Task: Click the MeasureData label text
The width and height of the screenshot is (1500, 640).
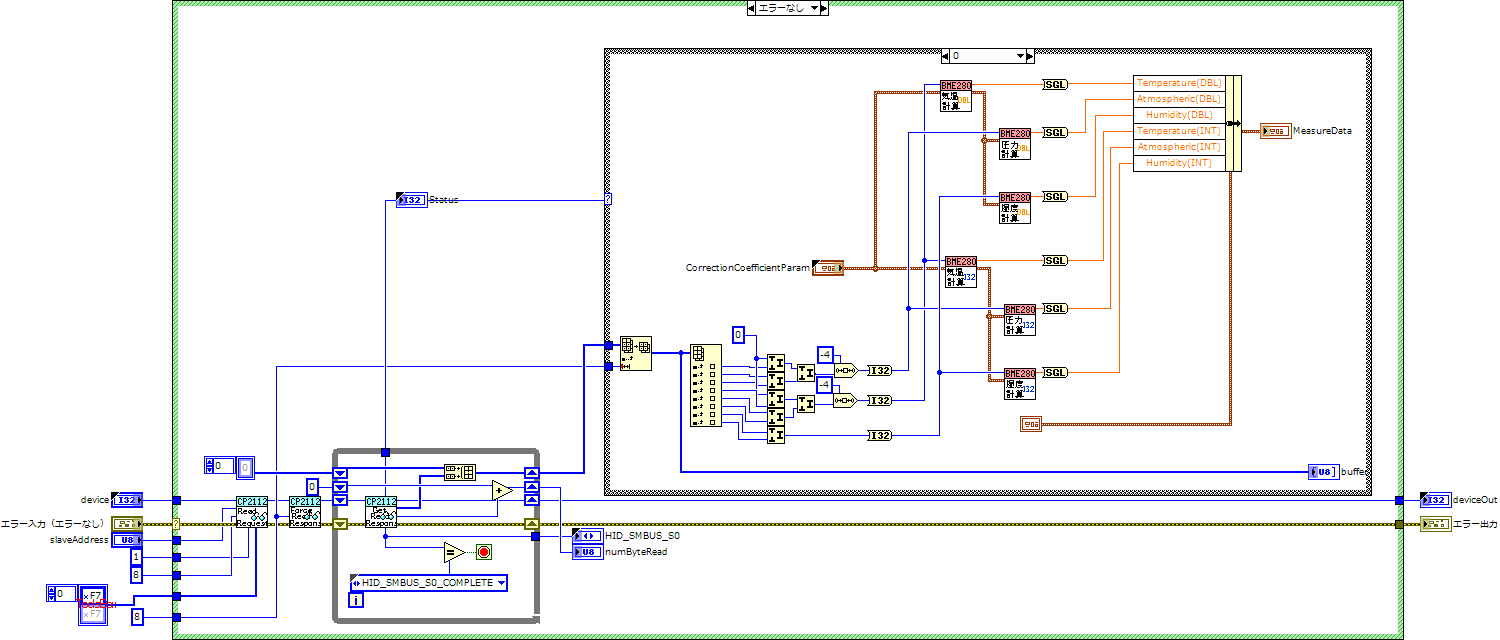Action: click(x=1322, y=130)
